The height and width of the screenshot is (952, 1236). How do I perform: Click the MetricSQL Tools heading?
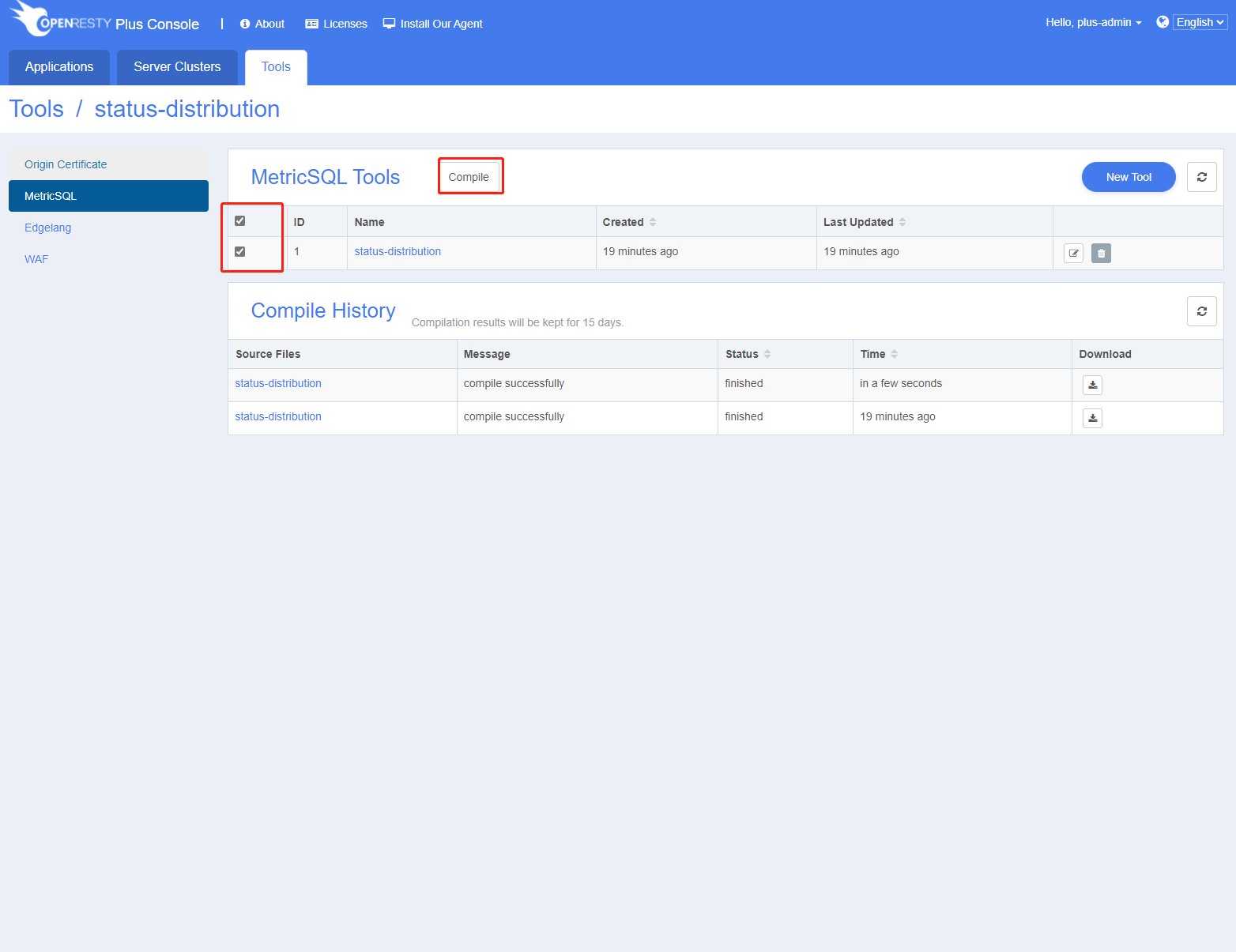326,177
